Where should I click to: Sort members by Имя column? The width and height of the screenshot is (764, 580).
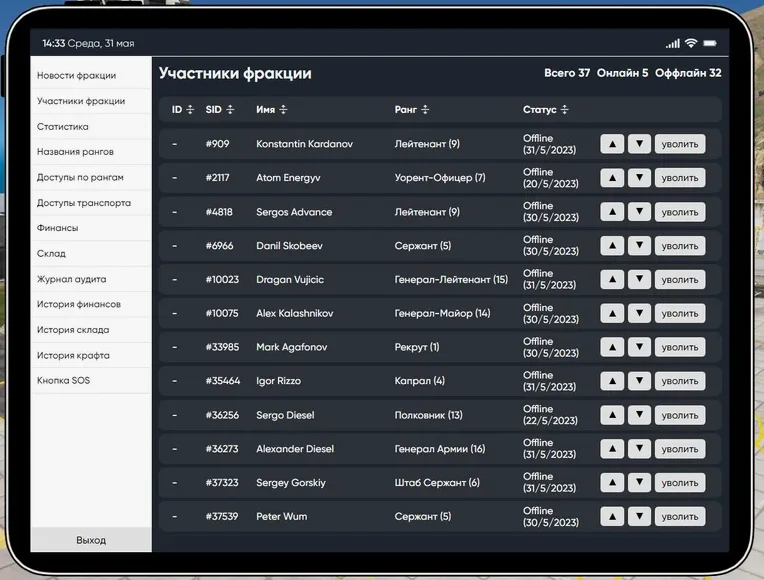tap(272, 110)
